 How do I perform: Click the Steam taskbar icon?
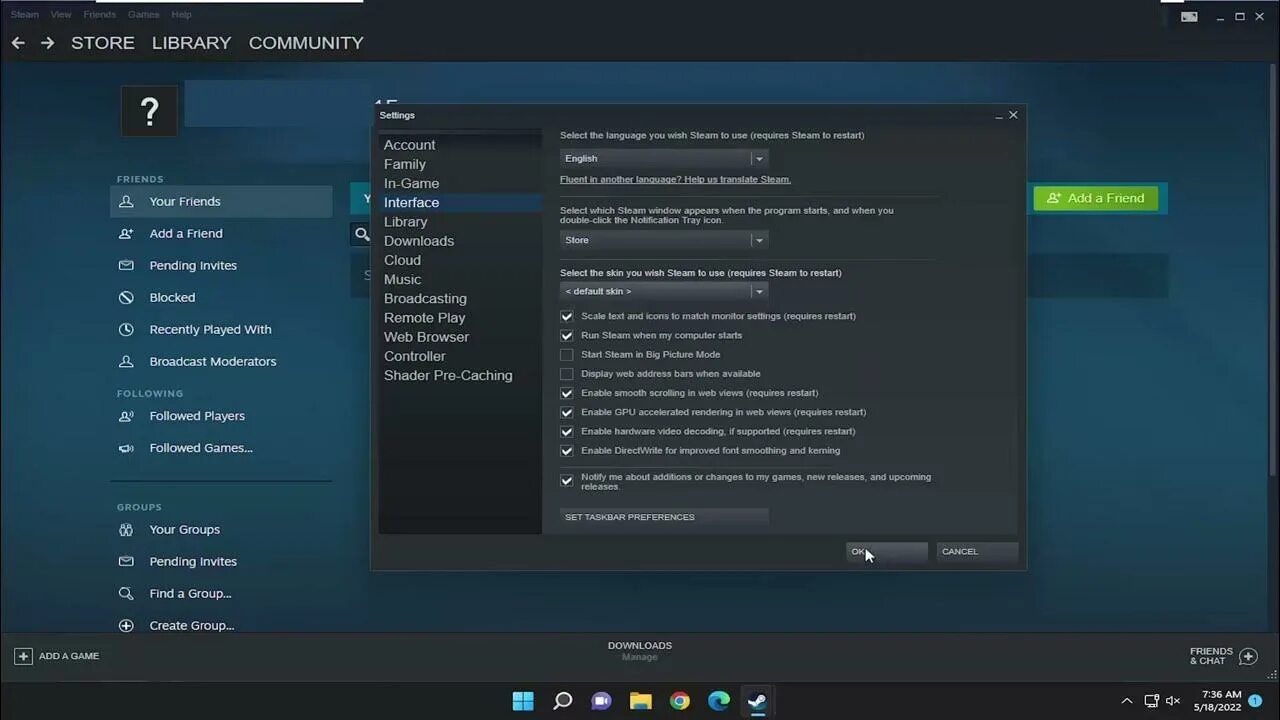[758, 701]
